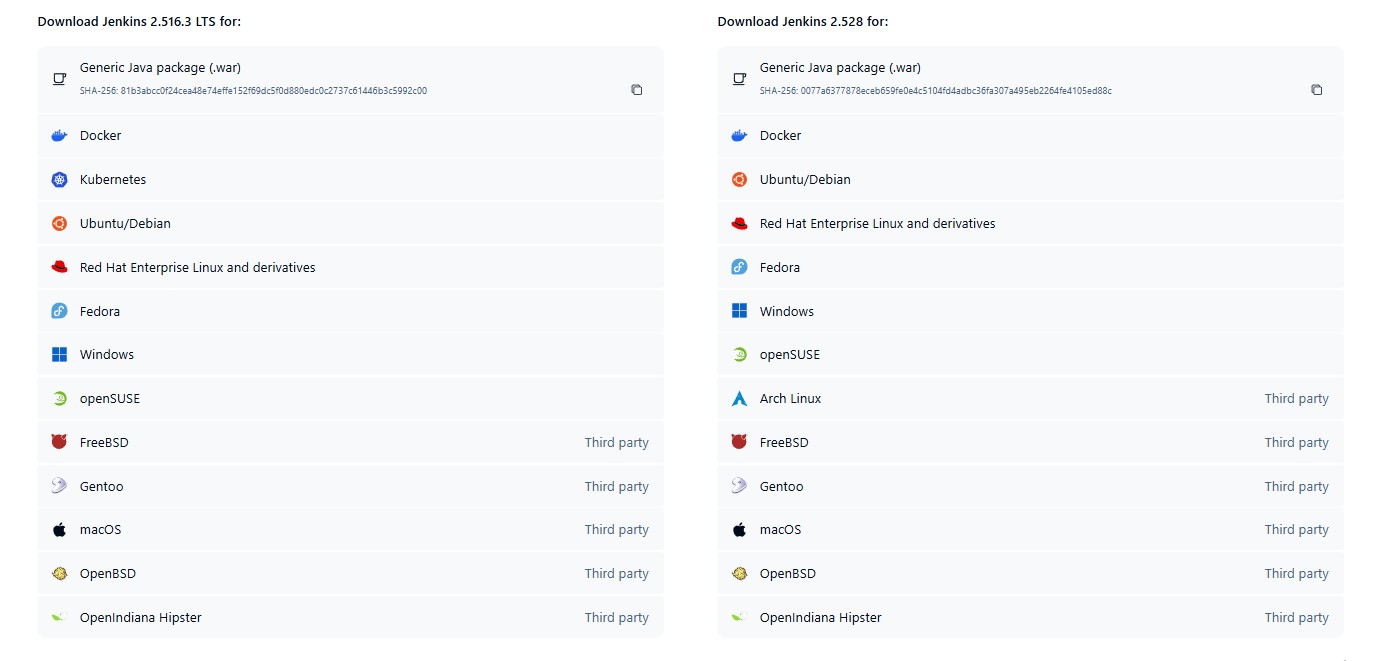Image resolution: width=1383 pixels, height=661 pixels.
Task: Click the FreeBSD devil icon under LTS
Action: coord(59,442)
